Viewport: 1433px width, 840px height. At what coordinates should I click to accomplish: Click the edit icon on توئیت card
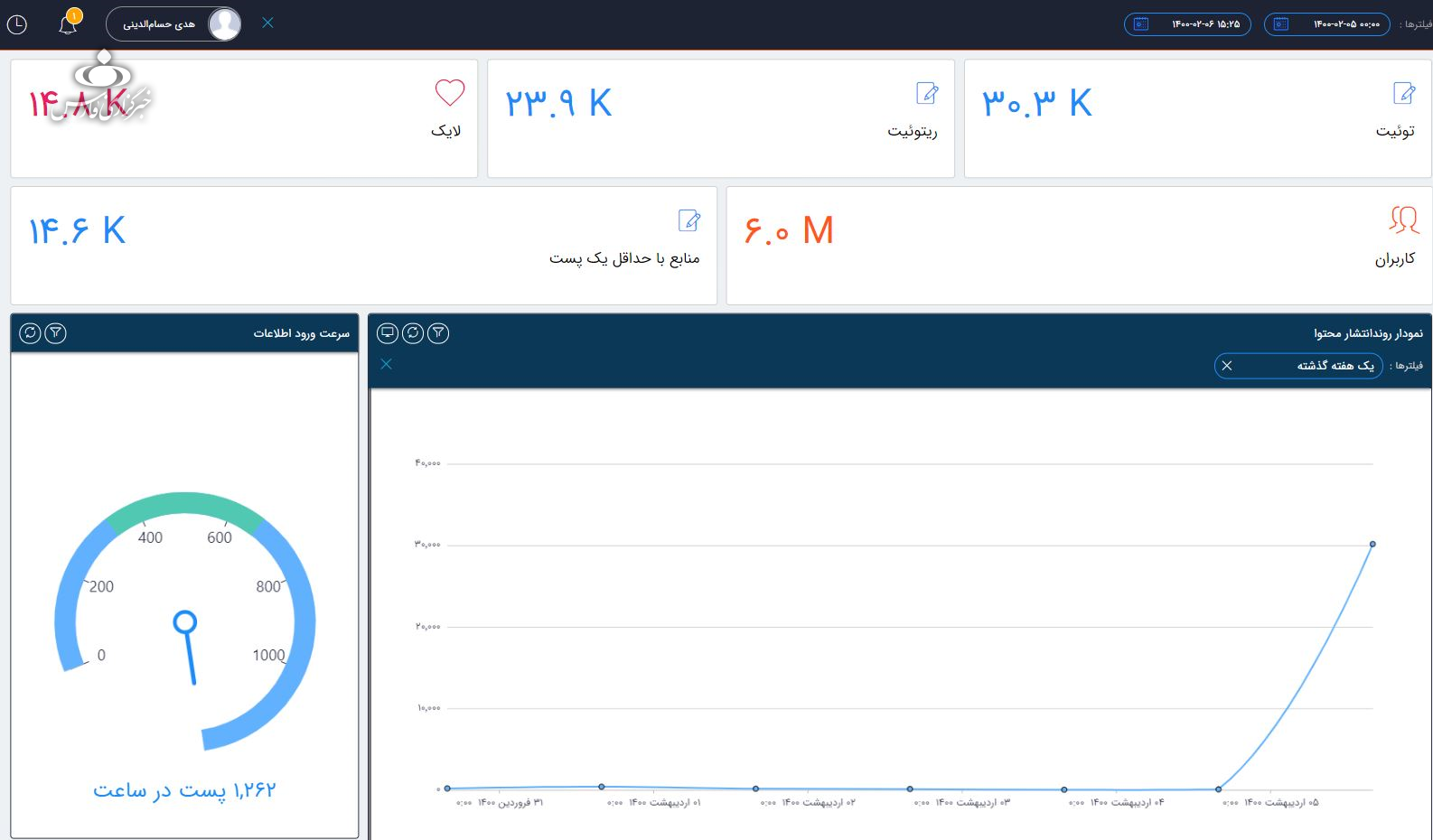click(1404, 92)
